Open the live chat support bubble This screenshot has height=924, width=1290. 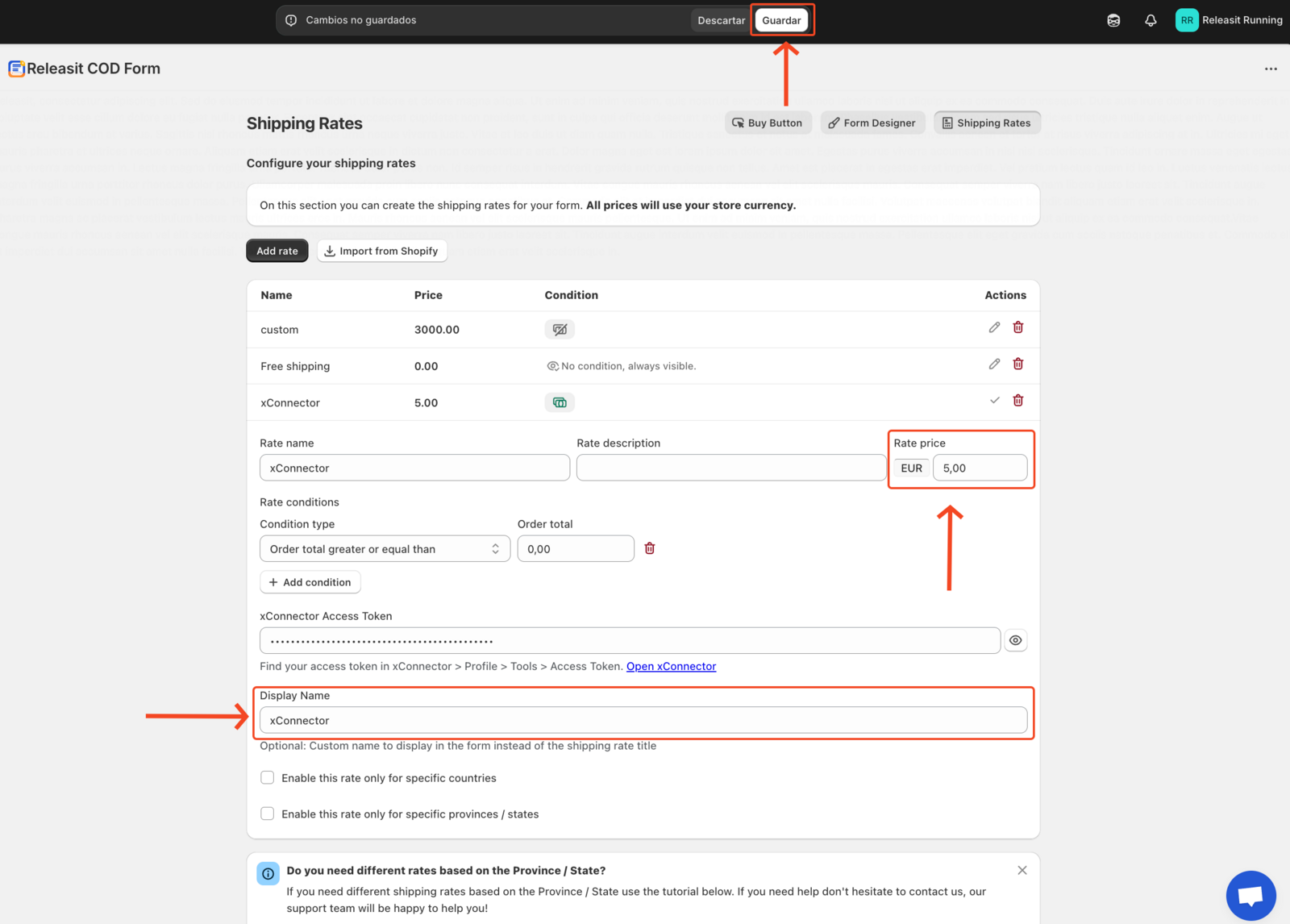1250,895
